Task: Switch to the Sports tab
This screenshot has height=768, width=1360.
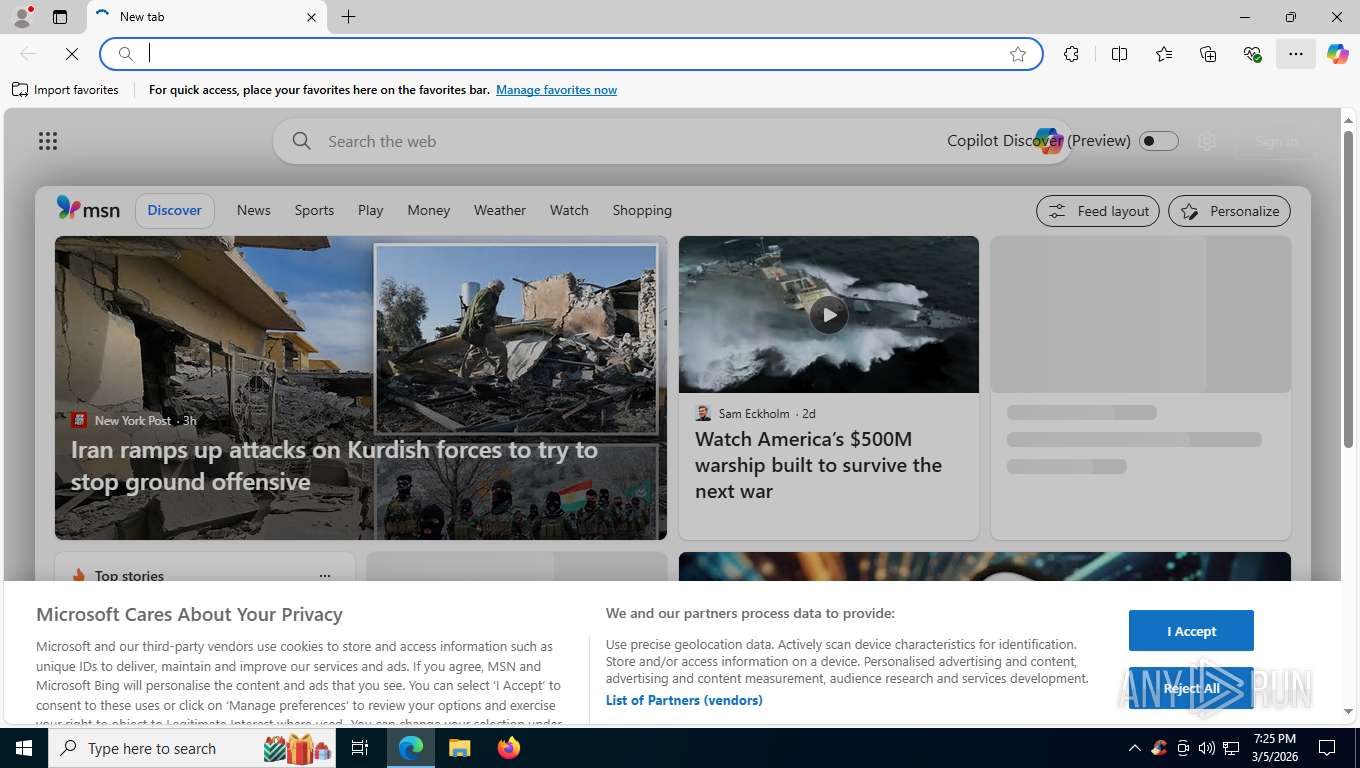Action: pos(314,210)
